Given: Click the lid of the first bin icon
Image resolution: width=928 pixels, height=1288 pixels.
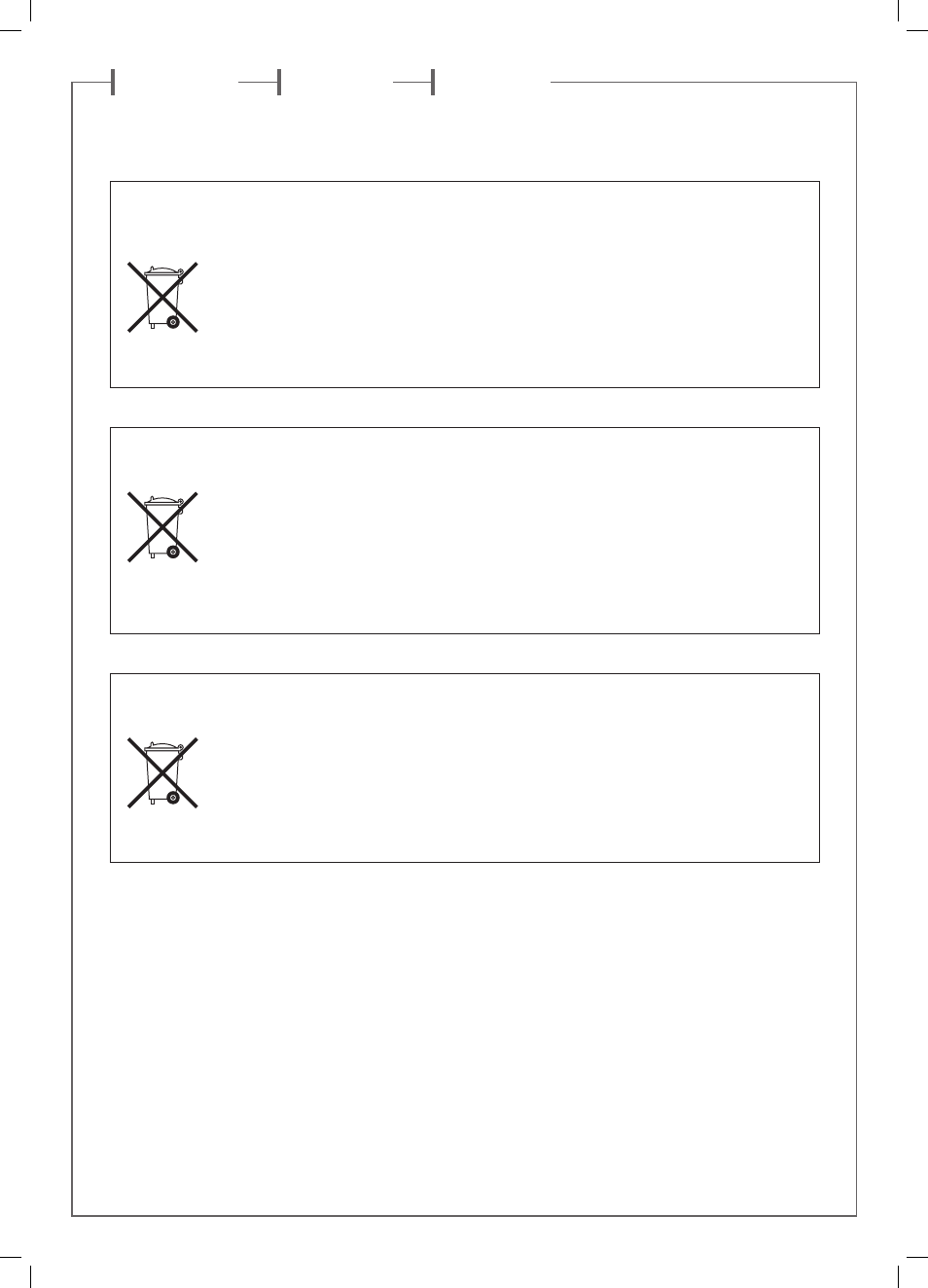Looking at the screenshot, I should pos(163,271).
